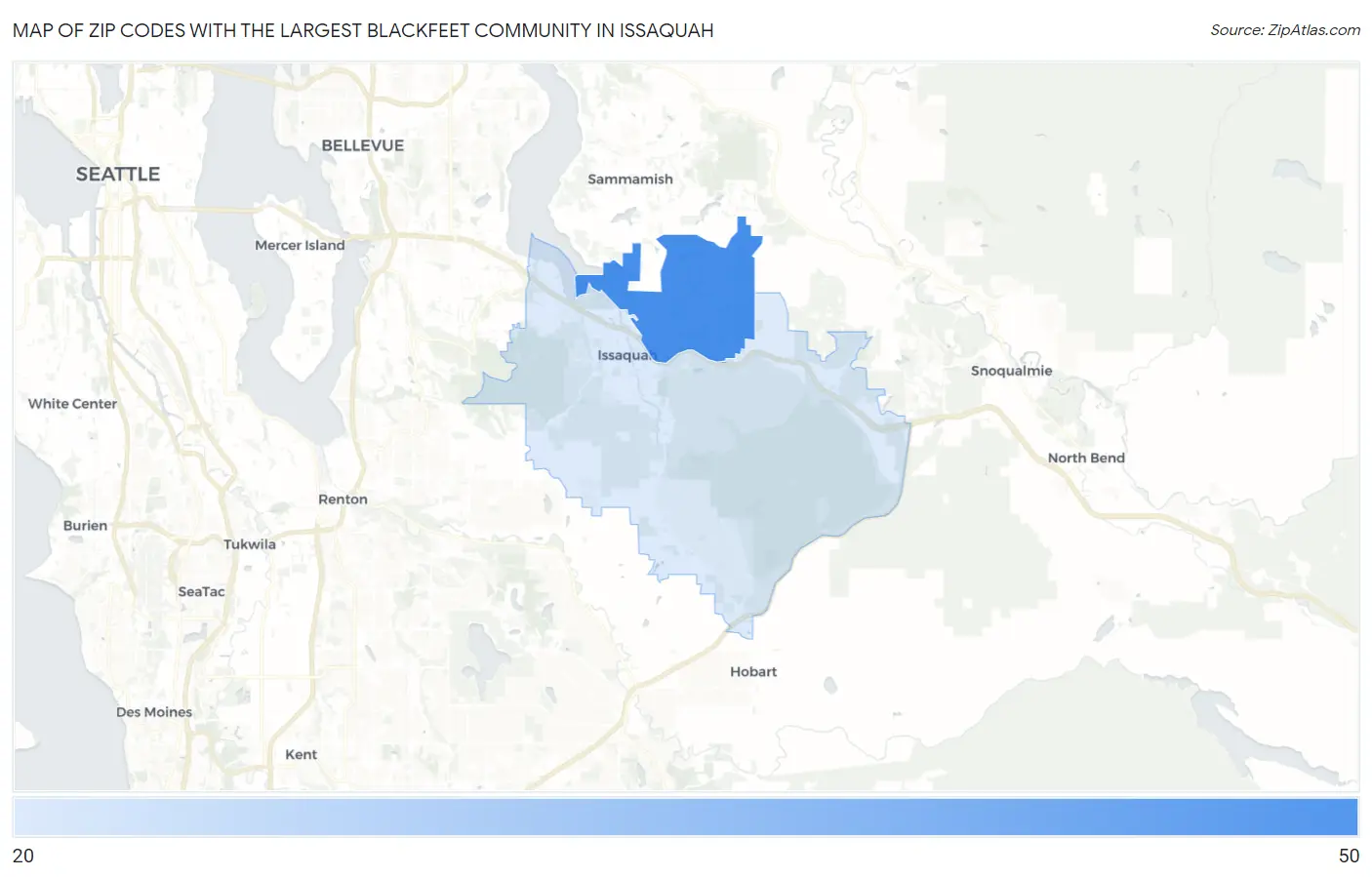1372x877 pixels.
Task: Click the blue gradient legend bar
Action: pyautogui.click(x=686, y=817)
